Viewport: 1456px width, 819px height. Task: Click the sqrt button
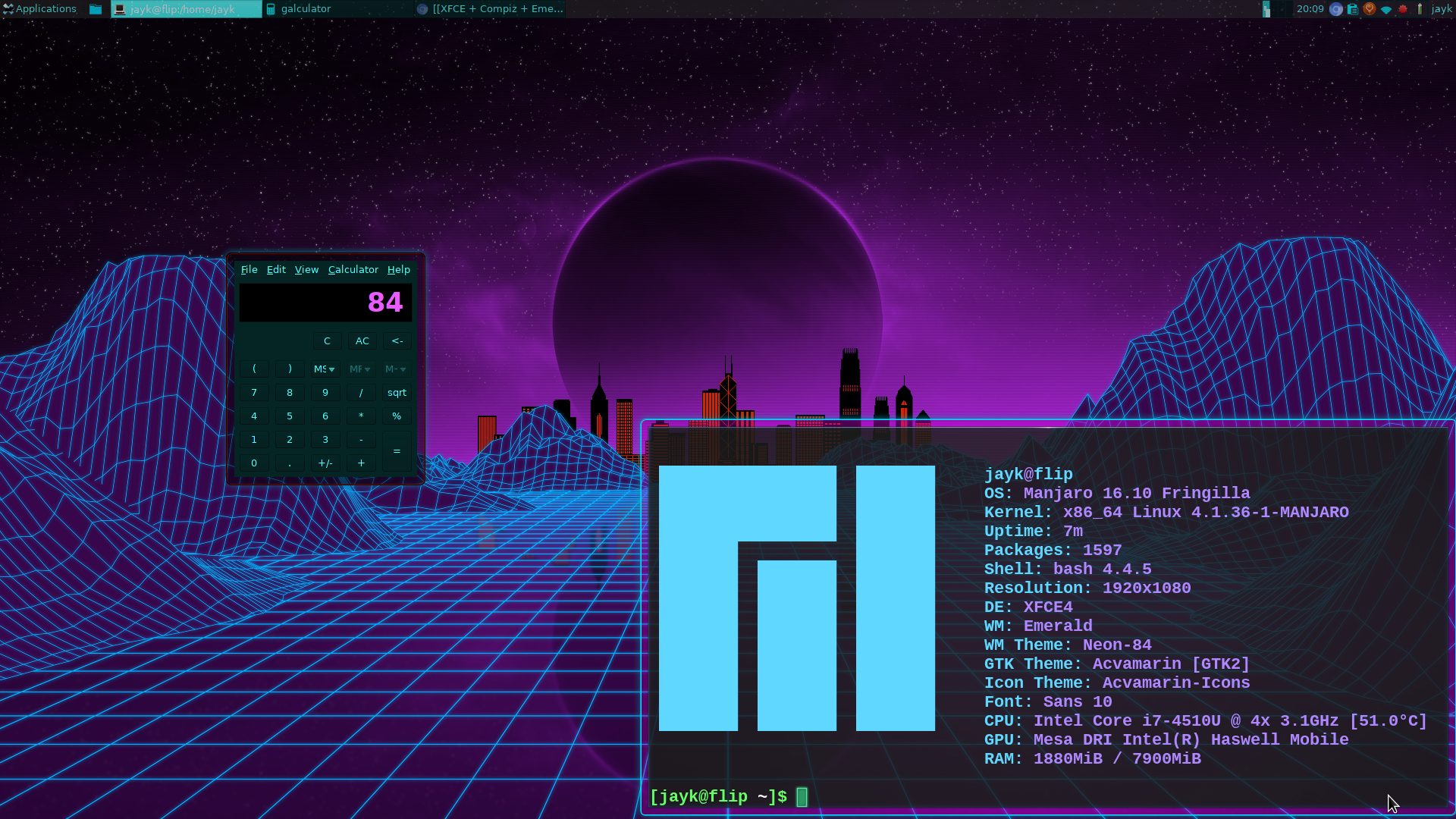tap(397, 392)
